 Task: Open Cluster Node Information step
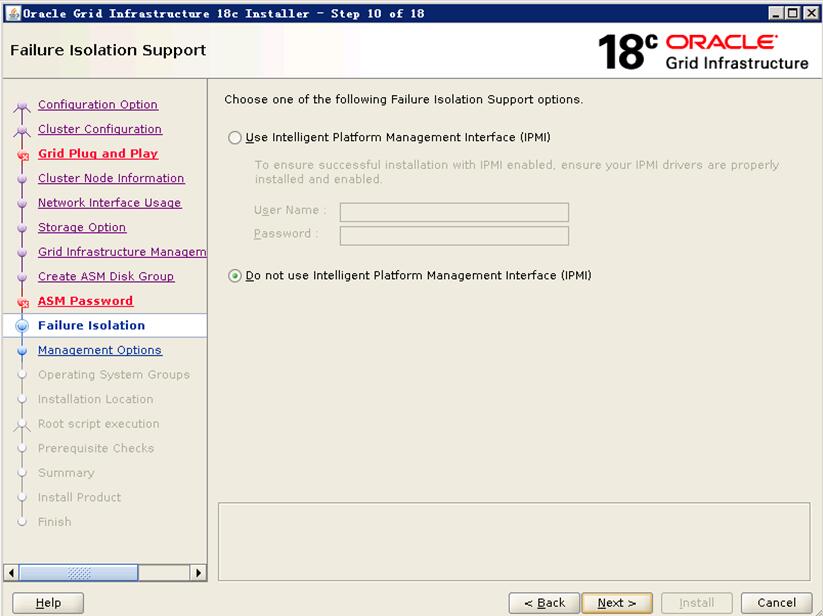pyautogui.click(x=111, y=178)
